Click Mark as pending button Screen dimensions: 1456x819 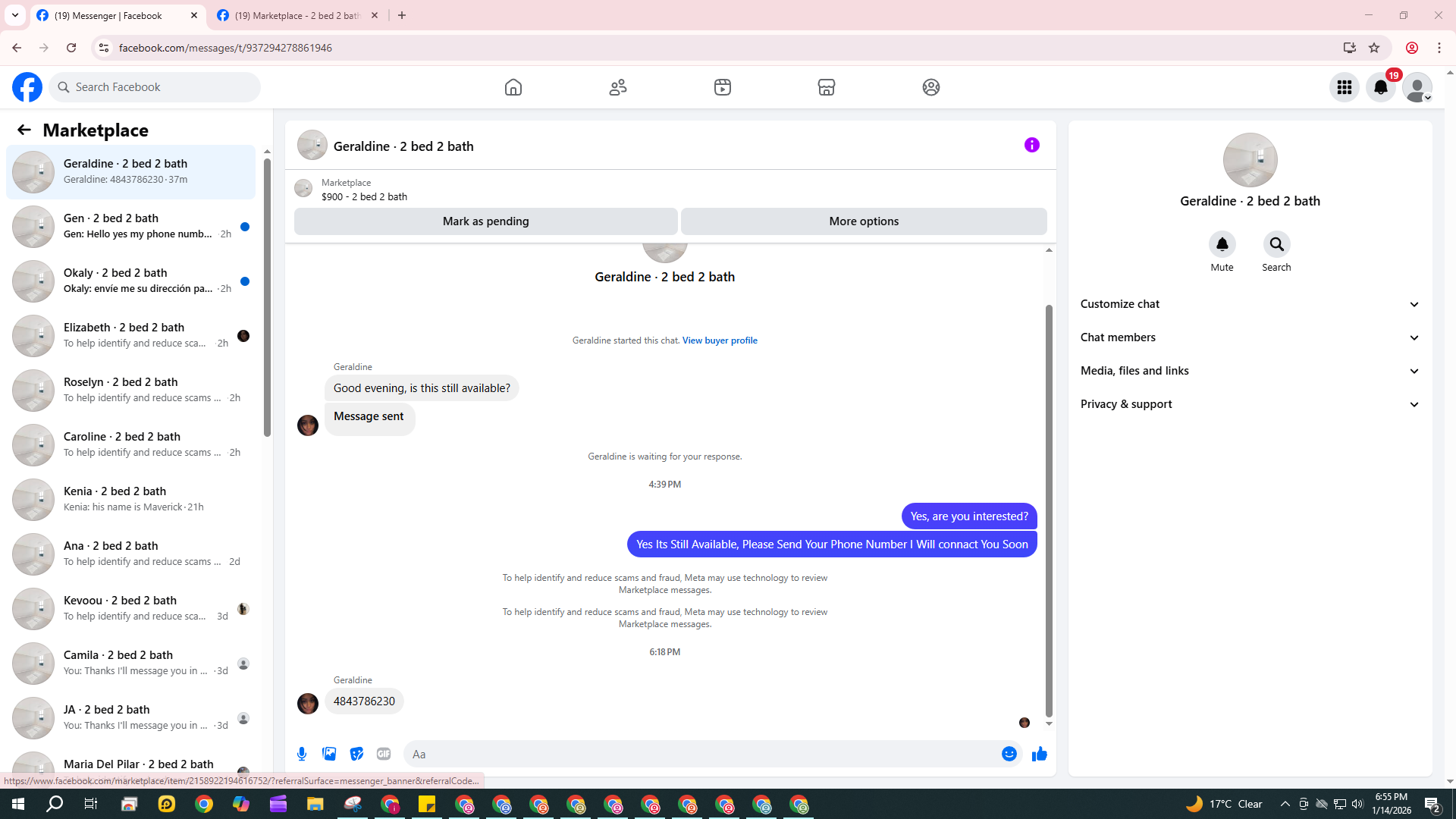coord(485,221)
